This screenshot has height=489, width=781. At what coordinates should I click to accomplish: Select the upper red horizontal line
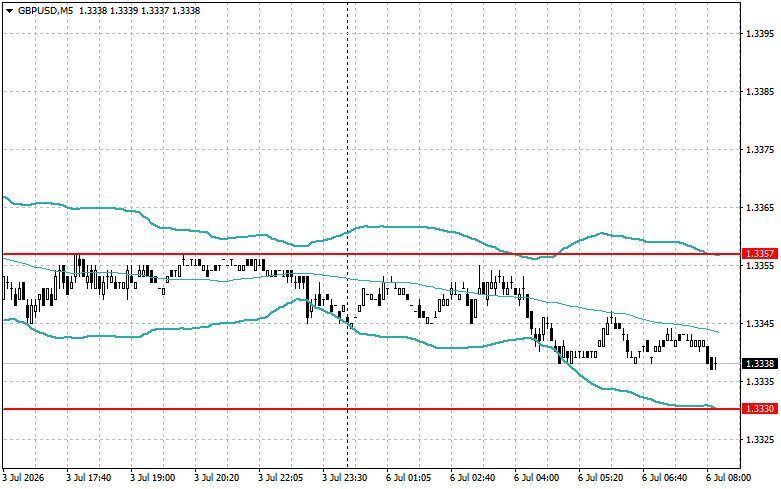(x=372, y=254)
